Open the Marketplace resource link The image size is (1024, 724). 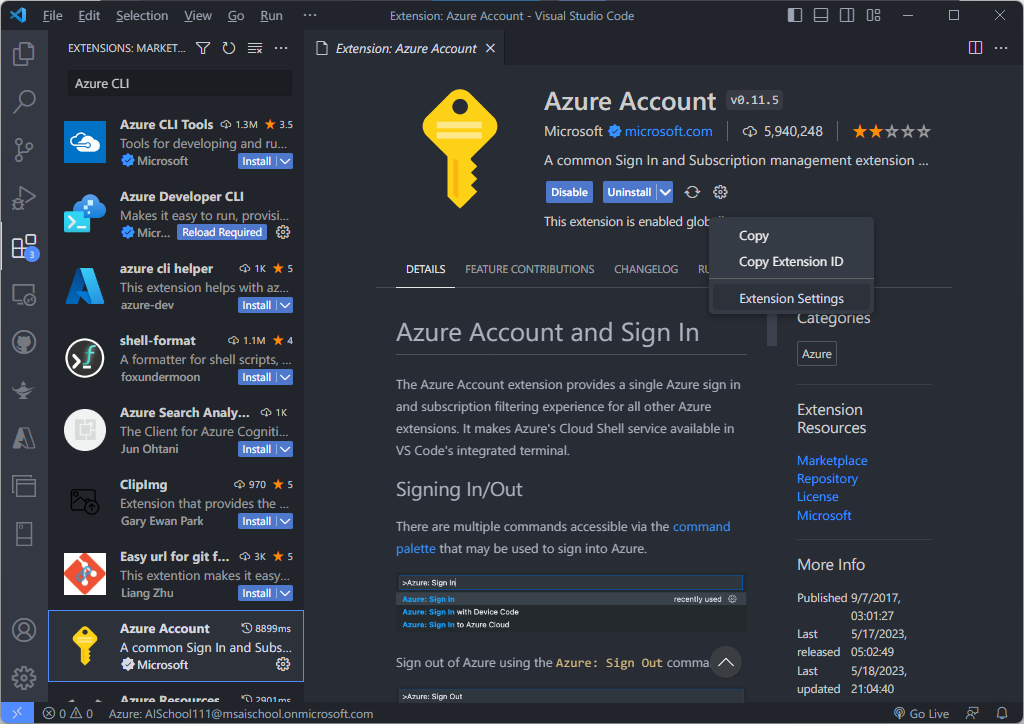[x=832, y=460]
